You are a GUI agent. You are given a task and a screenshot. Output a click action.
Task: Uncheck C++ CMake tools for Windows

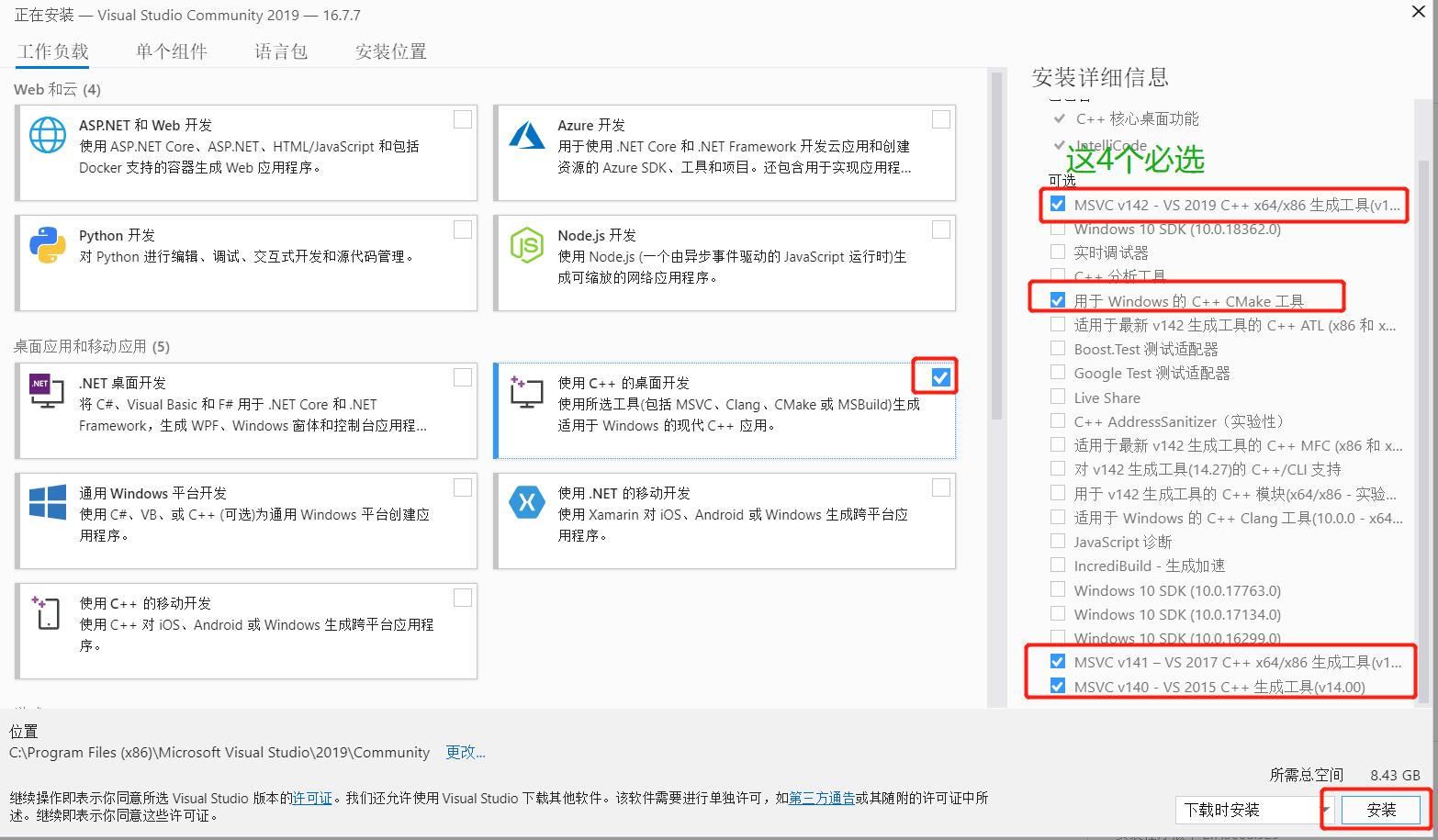[x=1058, y=300]
